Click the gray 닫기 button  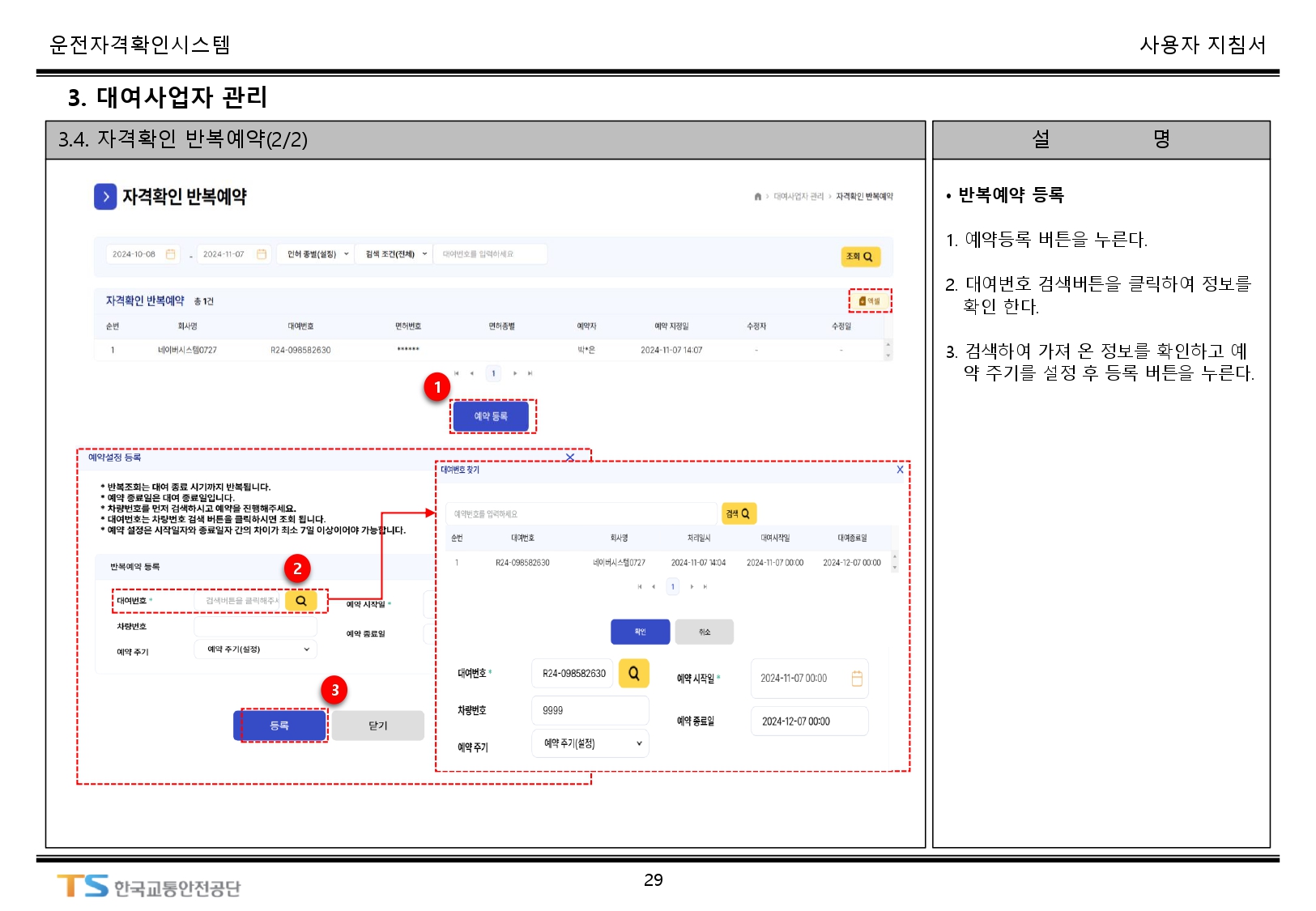377,726
